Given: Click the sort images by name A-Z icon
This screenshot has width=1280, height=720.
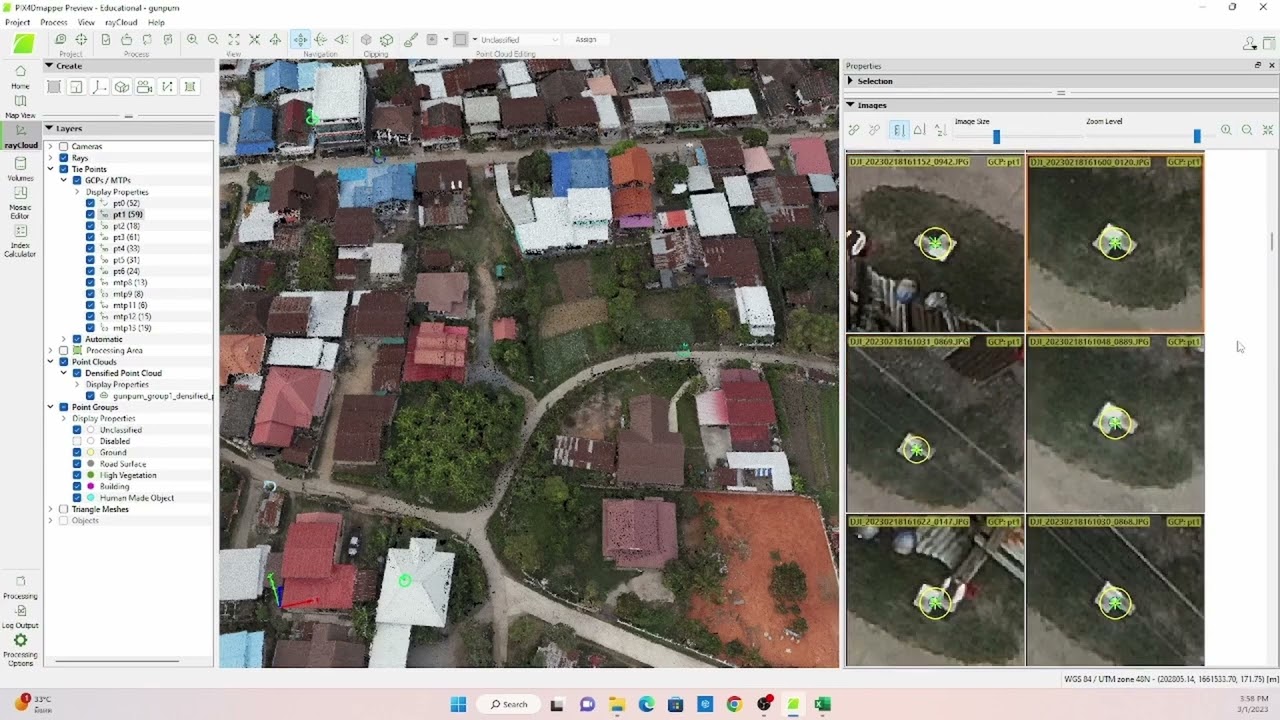Looking at the screenshot, I should coord(940,130).
